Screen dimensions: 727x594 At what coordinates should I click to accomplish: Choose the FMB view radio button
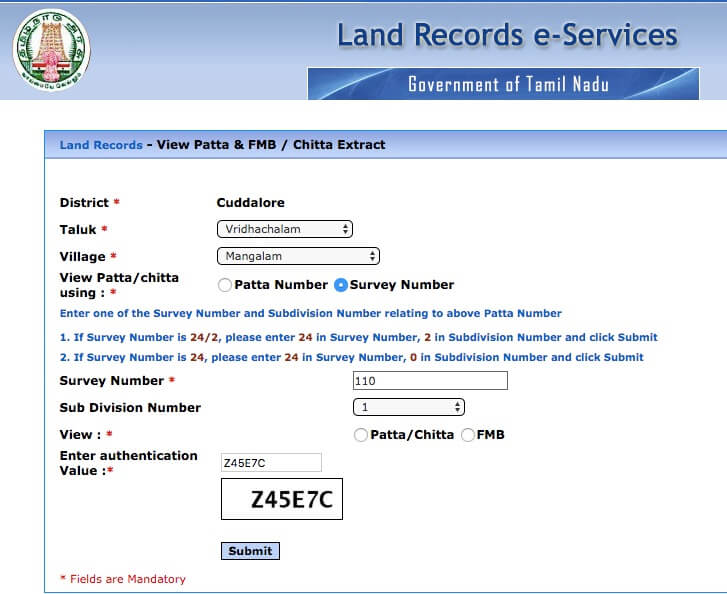click(x=467, y=435)
